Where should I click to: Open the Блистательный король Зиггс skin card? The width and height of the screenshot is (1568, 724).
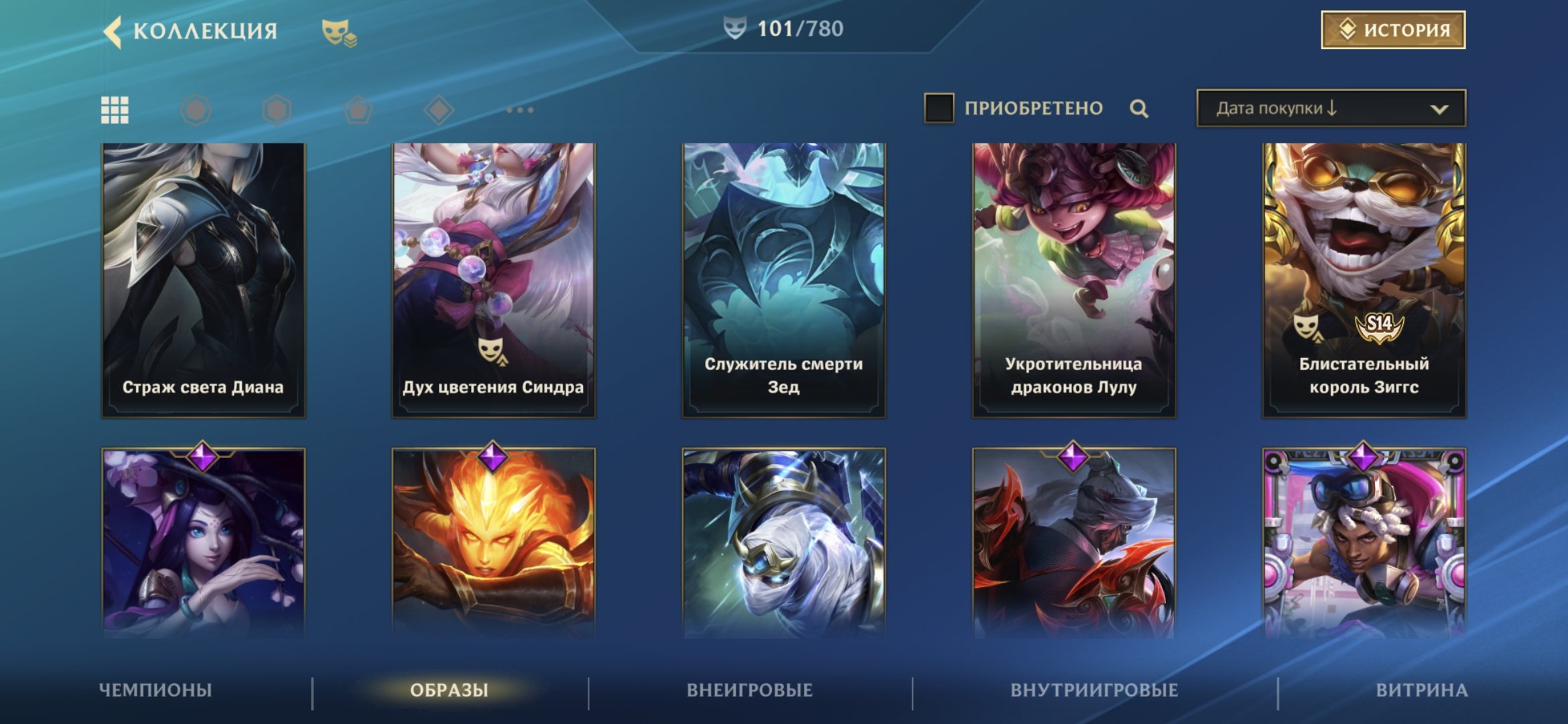point(1364,280)
